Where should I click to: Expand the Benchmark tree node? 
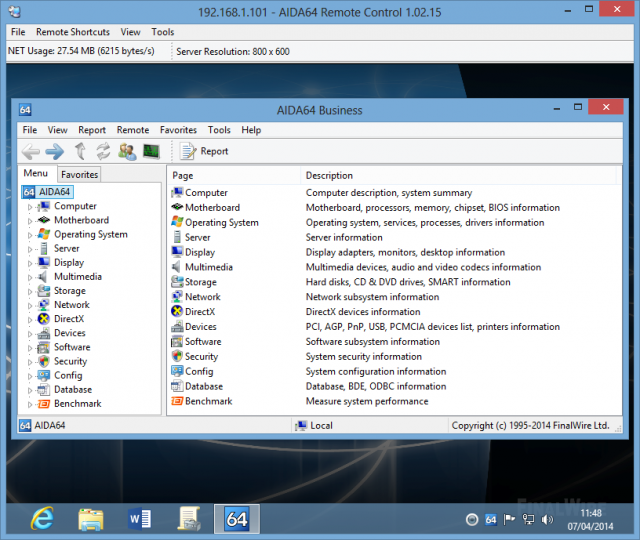click(x=30, y=404)
